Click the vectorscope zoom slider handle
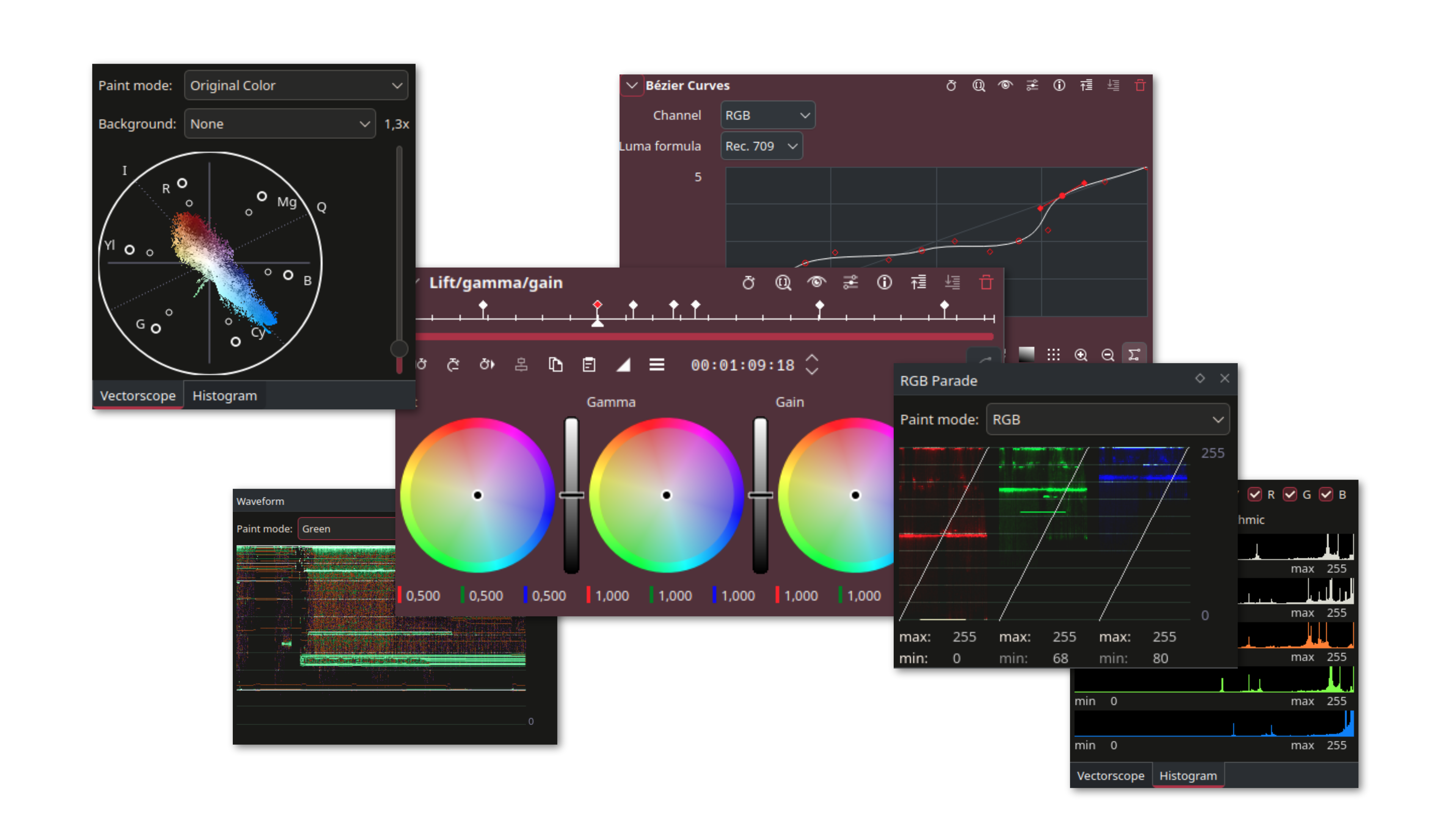This screenshot has height=819, width=1456. point(399,349)
